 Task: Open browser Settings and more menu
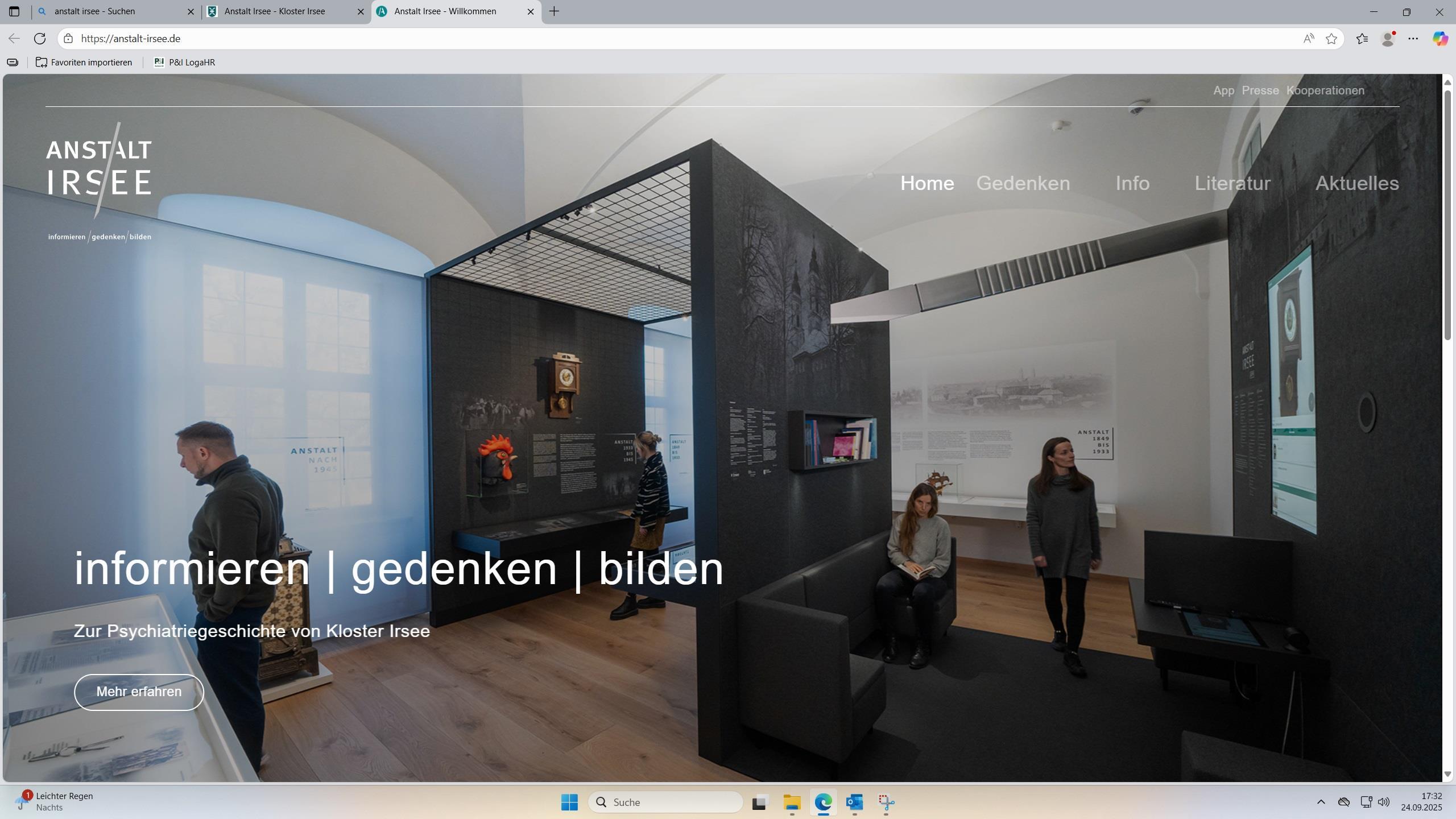(x=1413, y=38)
